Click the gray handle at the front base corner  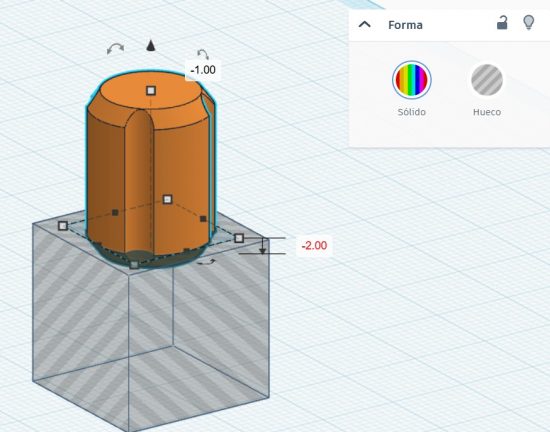pos(134,264)
